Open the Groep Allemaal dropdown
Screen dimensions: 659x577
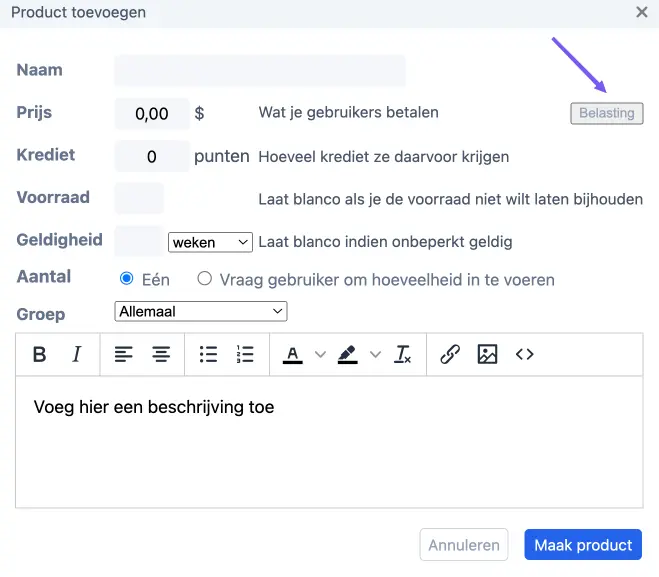(201, 311)
